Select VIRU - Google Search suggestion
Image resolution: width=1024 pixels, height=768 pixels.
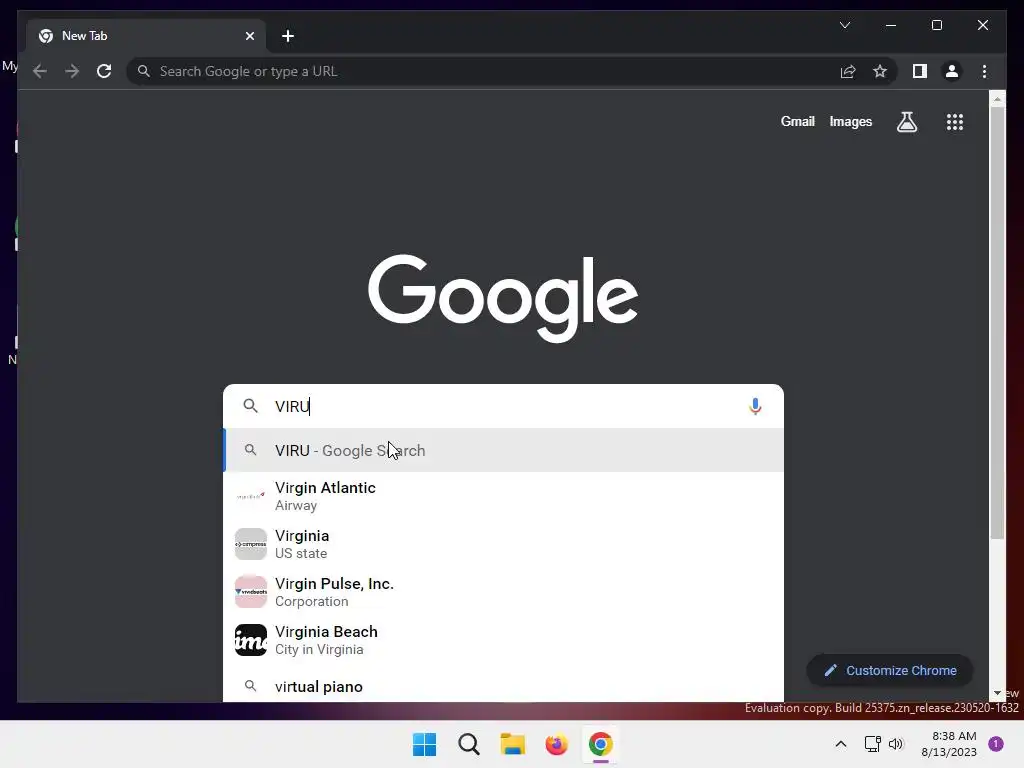pos(504,450)
